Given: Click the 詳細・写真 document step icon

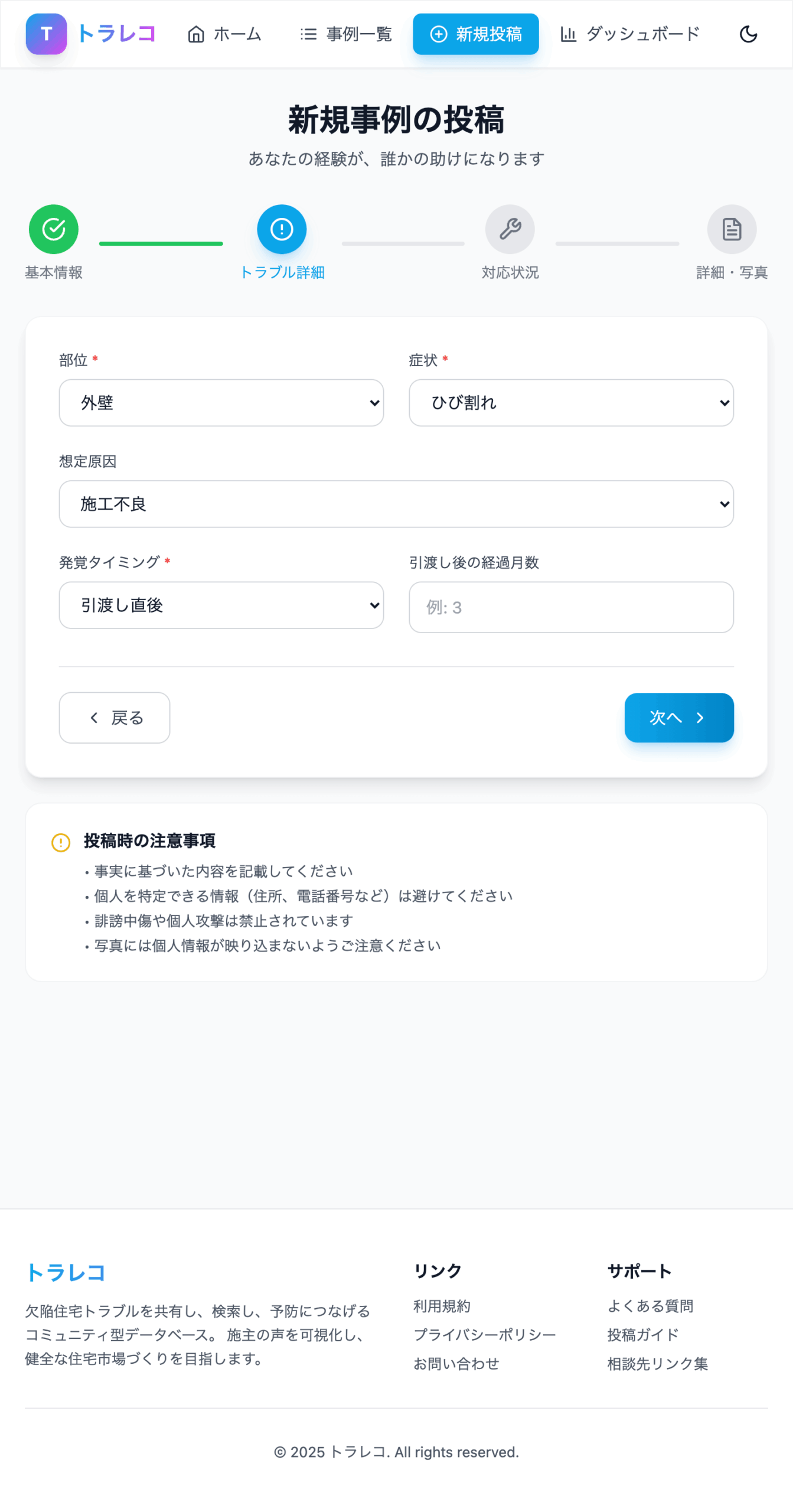Looking at the screenshot, I should coord(731,229).
